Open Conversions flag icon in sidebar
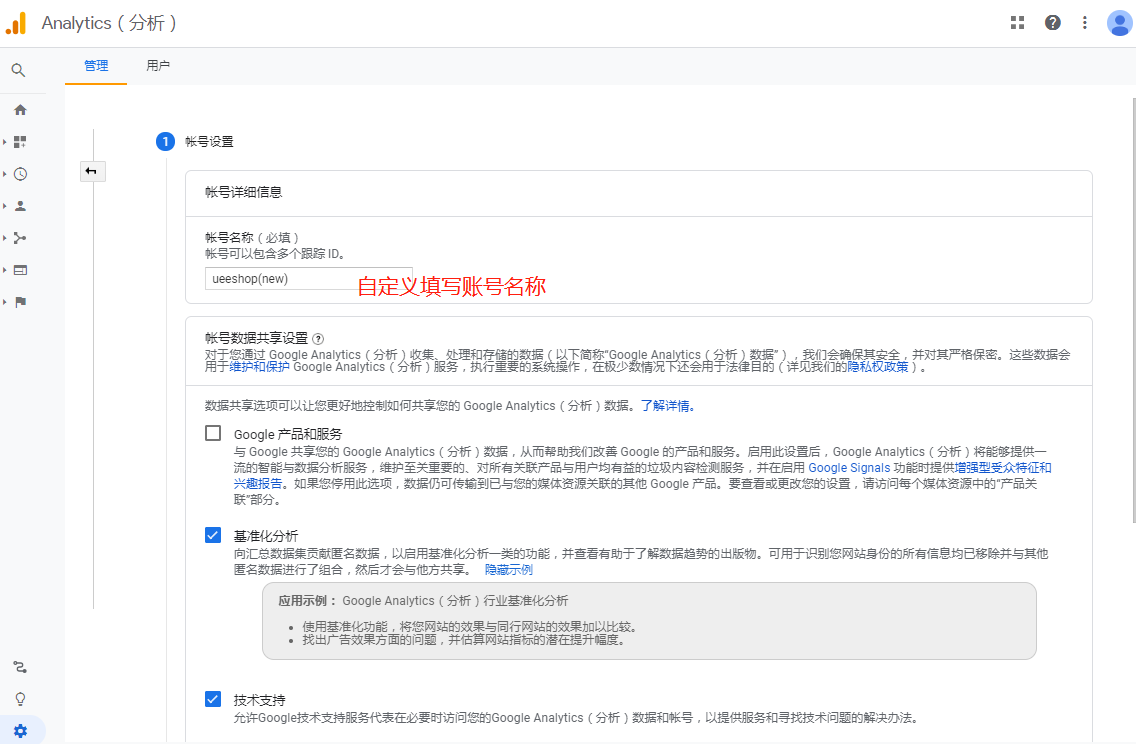Viewport: 1136px width, 744px height. coord(20,301)
